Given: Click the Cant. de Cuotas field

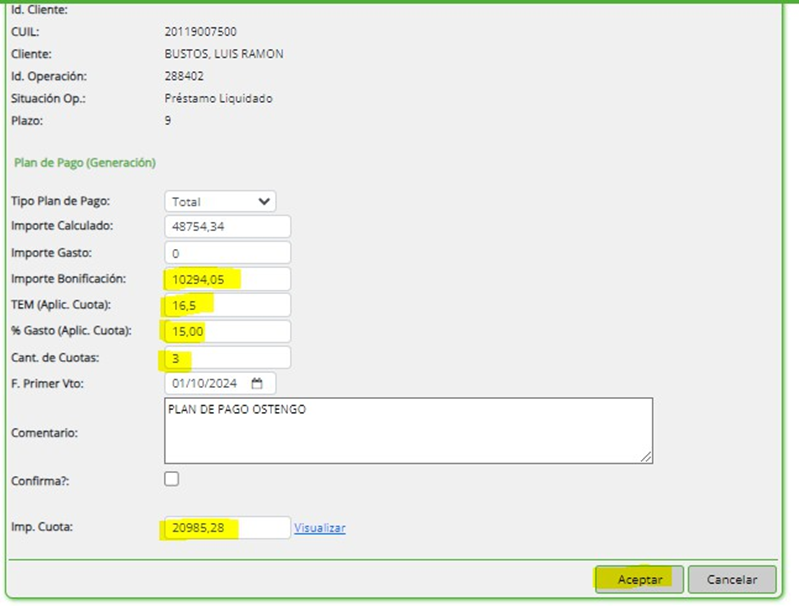Looking at the screenshot, I should click(x=227, y=357).
